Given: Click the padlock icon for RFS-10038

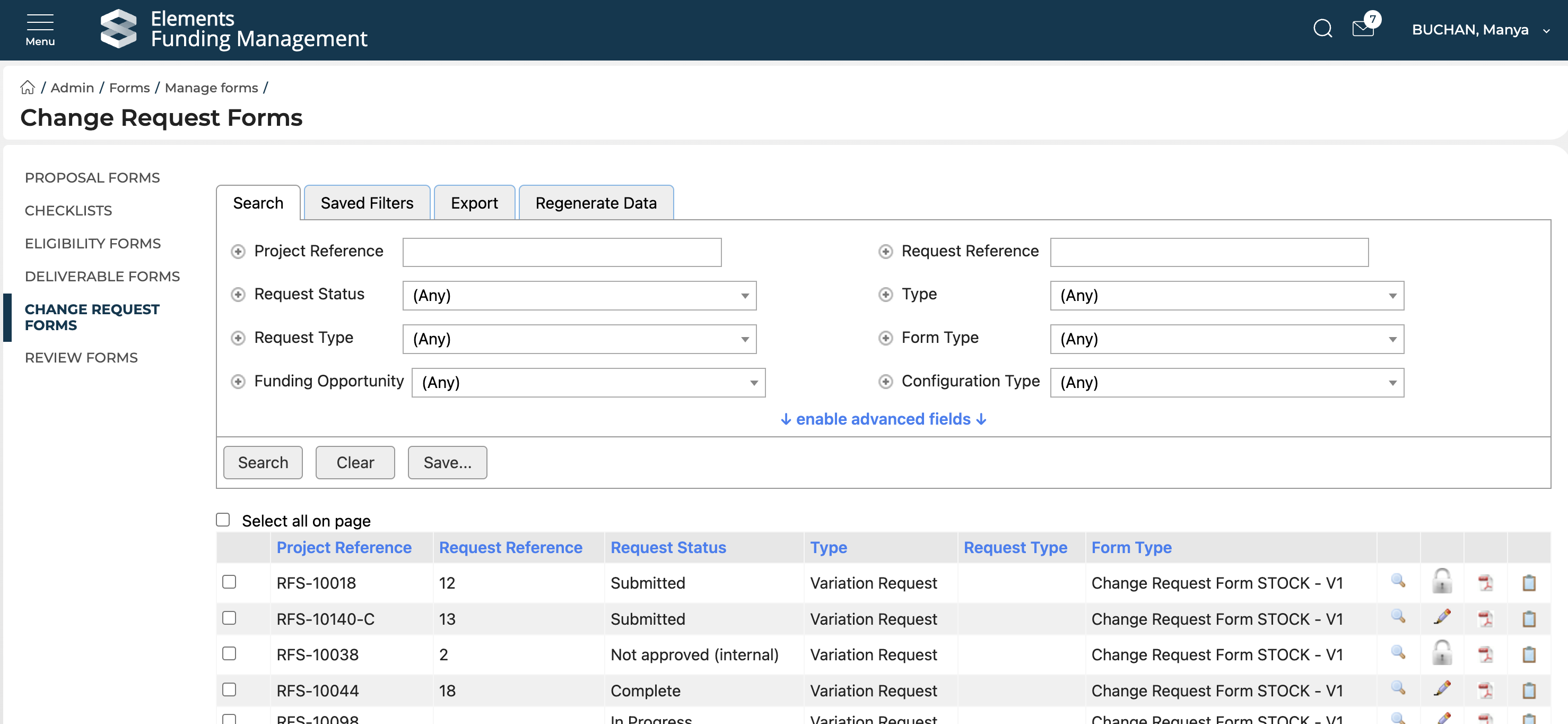Looking at the screenshot, I should click(x=1441, y=653).
